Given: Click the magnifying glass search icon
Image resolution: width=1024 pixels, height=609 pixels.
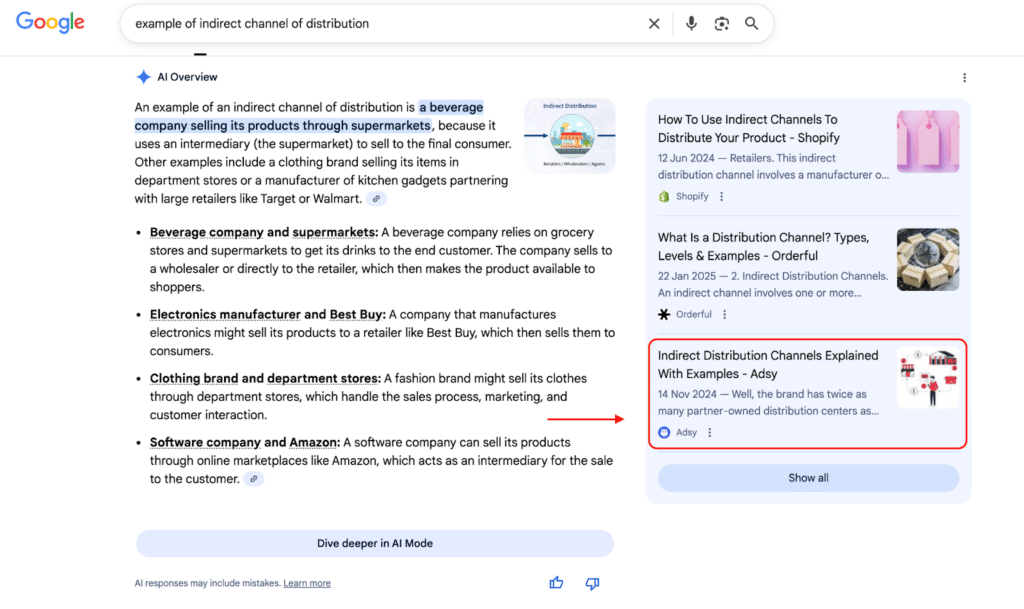Looking at the screenshot, I should click(751, 24).
